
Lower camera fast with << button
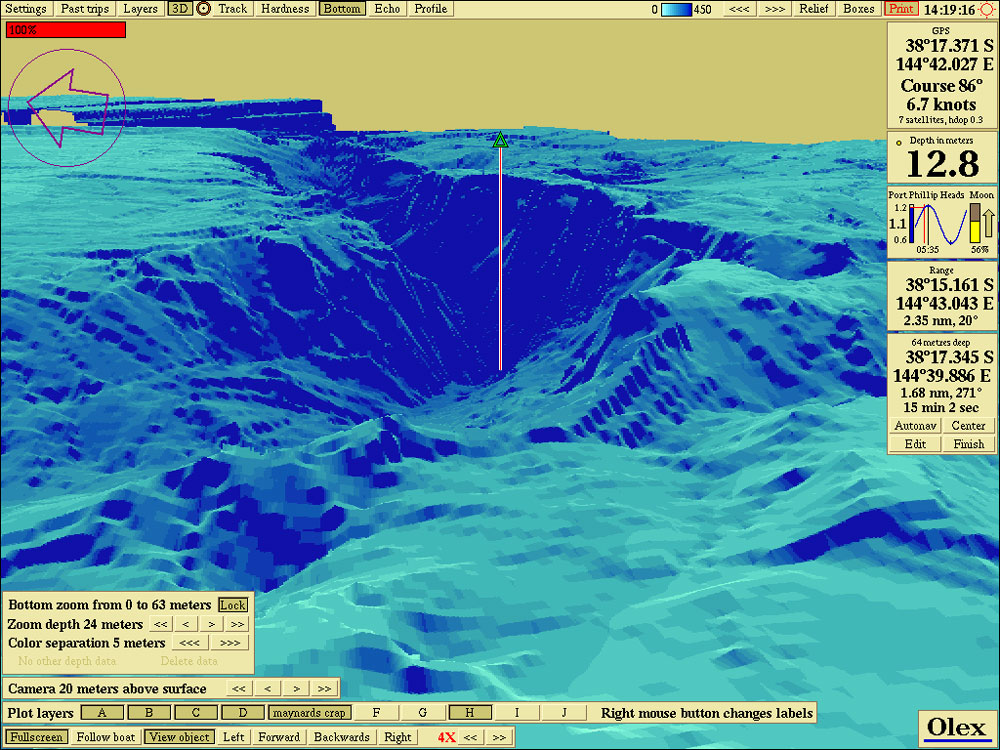tap(239, 689)
